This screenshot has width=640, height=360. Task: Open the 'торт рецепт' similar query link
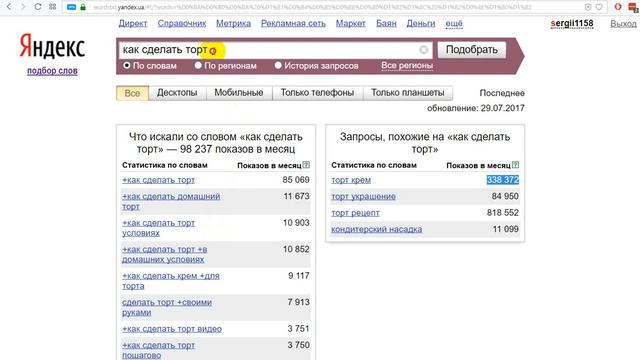tap(355, 213)
